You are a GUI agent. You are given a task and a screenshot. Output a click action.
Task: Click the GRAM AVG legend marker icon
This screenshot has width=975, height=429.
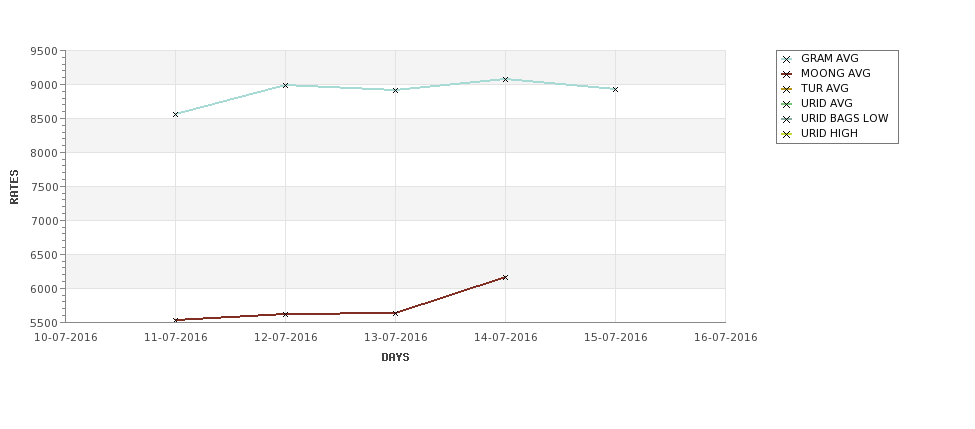[787, 59]
